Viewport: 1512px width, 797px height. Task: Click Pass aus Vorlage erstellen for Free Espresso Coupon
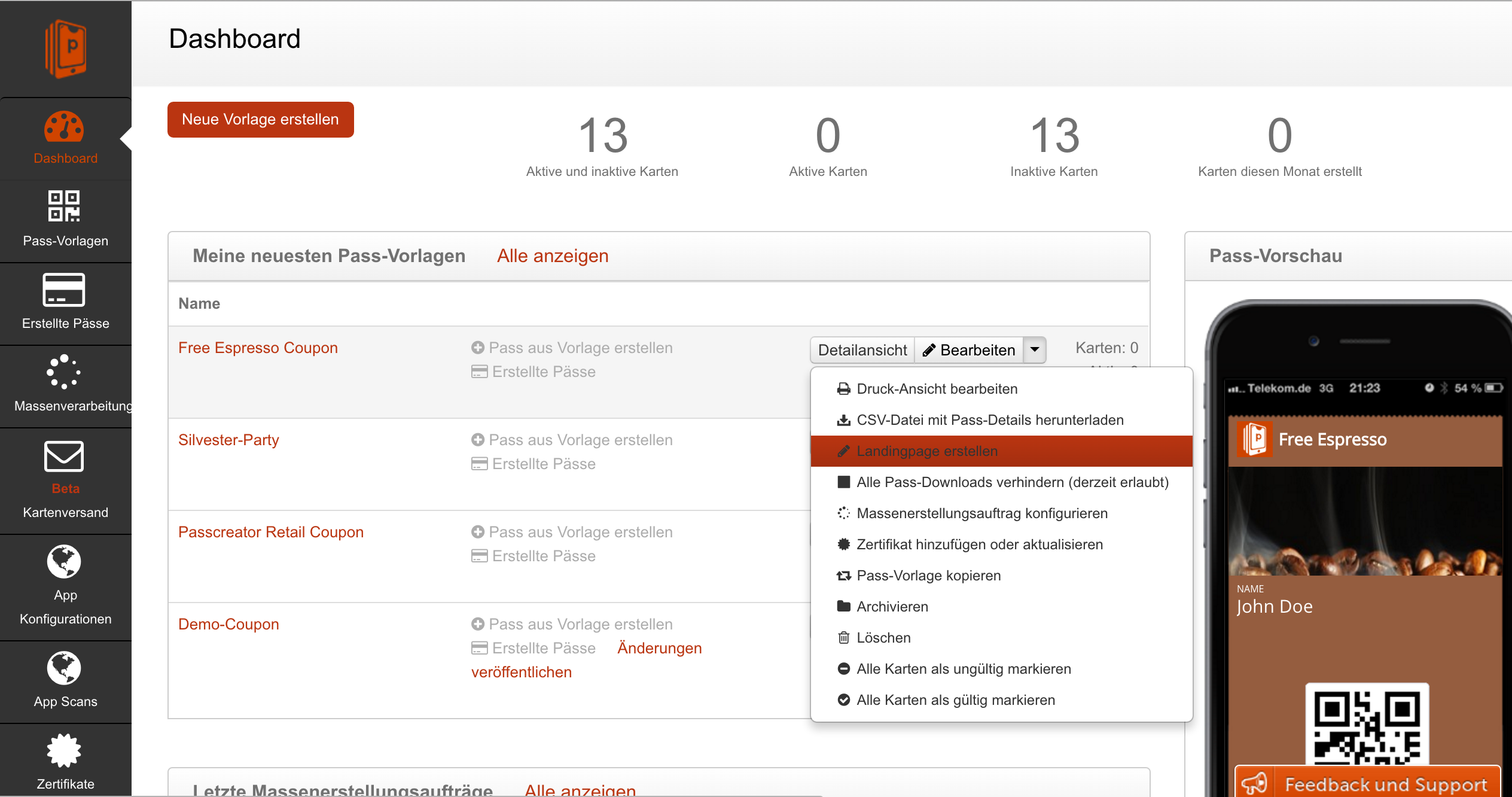572,348
